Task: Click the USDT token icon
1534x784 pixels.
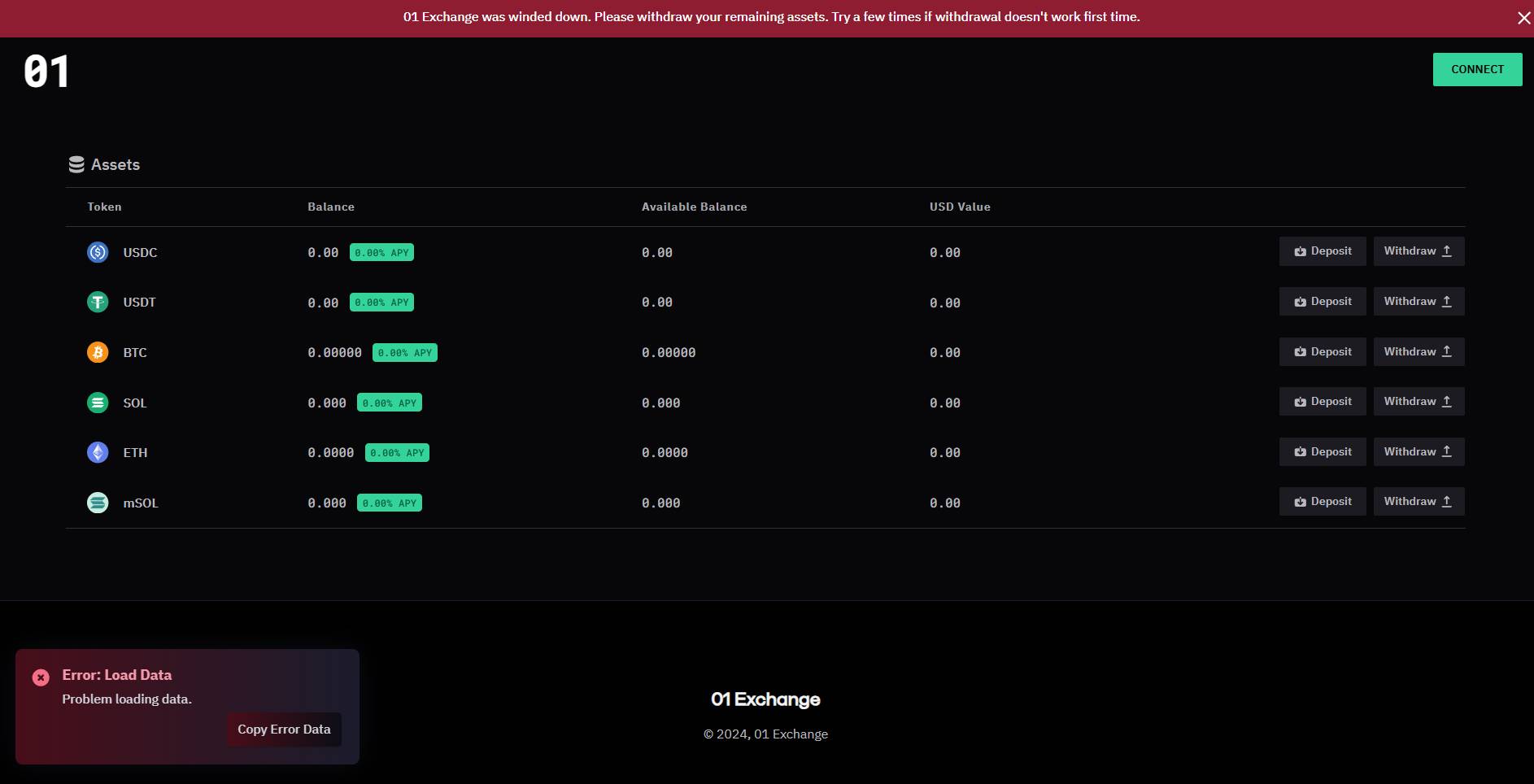Action: [x=98, y=303]
